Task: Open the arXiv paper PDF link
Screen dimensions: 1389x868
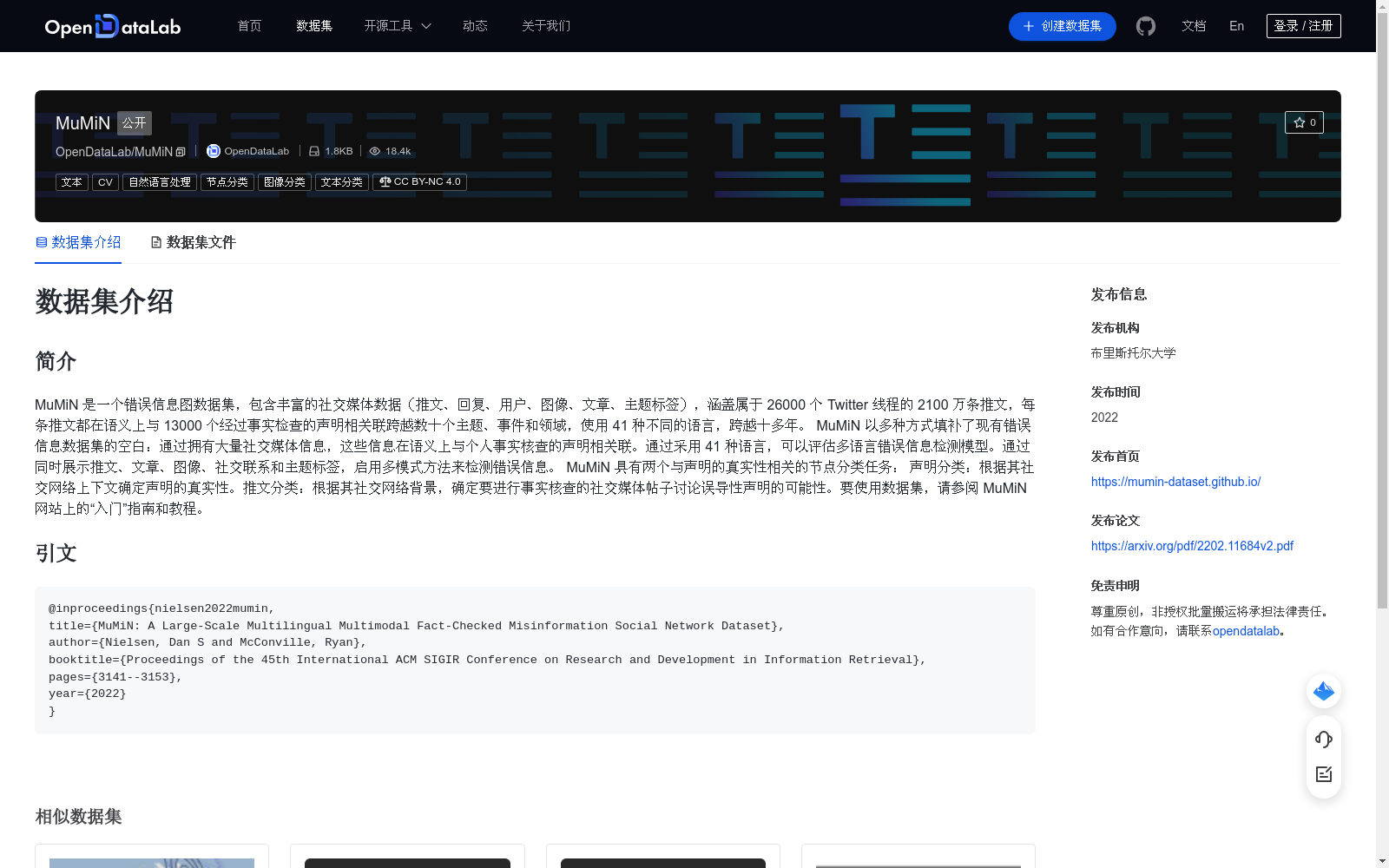Action: pyautogui.click(x=1192, y=546)
